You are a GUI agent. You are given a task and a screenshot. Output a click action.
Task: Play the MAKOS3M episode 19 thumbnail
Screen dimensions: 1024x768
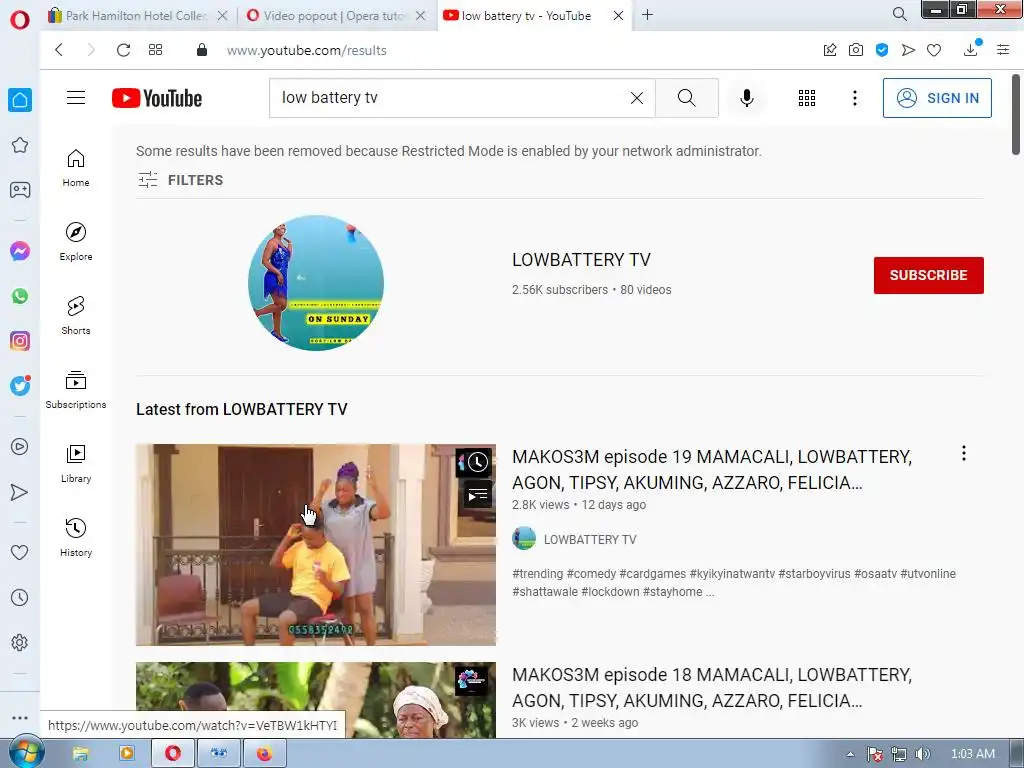click(x=315, y=545)
